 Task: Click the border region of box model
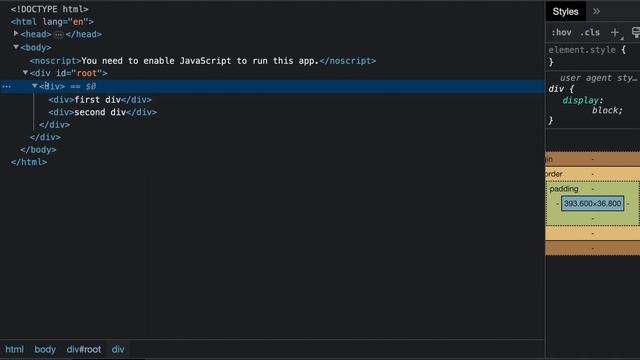554,173
